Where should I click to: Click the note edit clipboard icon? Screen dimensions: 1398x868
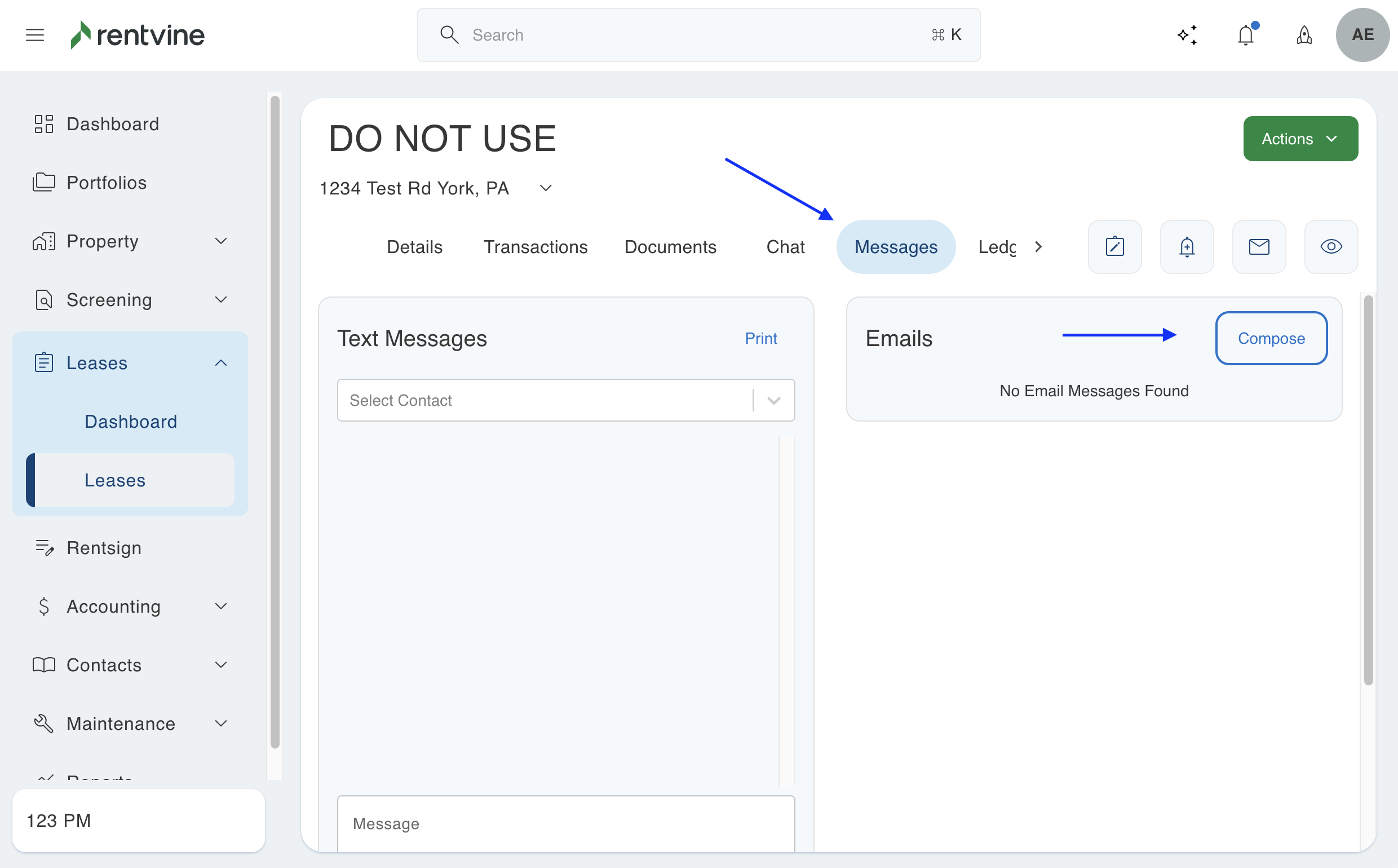[1114, 247]
